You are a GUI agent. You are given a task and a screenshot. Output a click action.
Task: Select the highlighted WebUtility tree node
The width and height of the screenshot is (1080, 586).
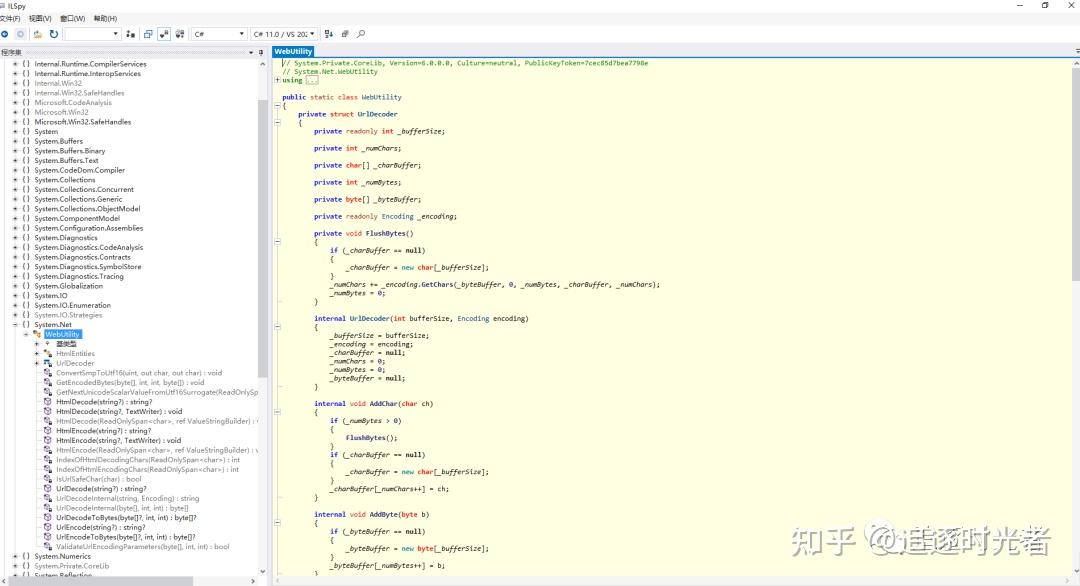coord(63,334)
